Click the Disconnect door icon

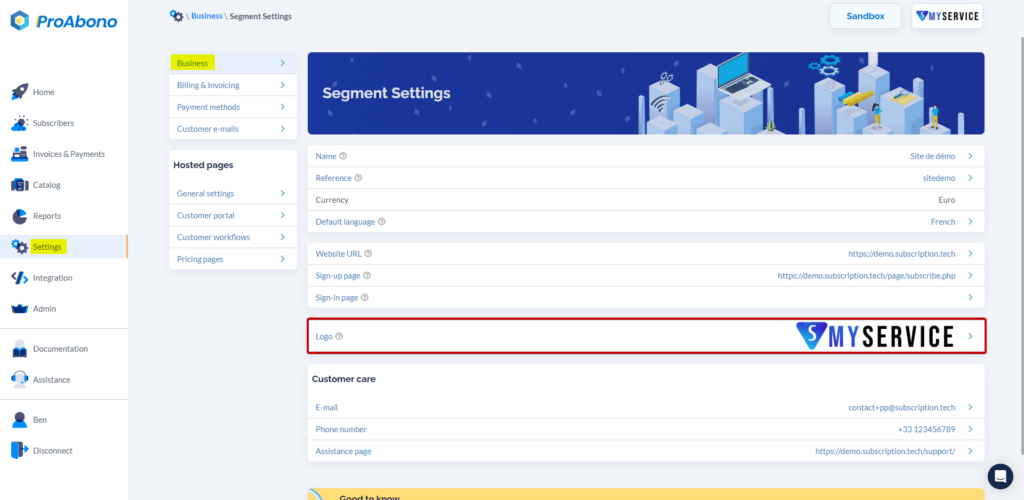(x=20, y=450)
